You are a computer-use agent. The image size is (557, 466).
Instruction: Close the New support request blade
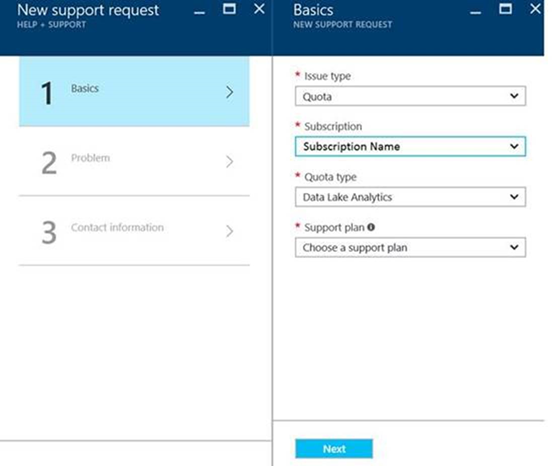(x=259, y=9)
